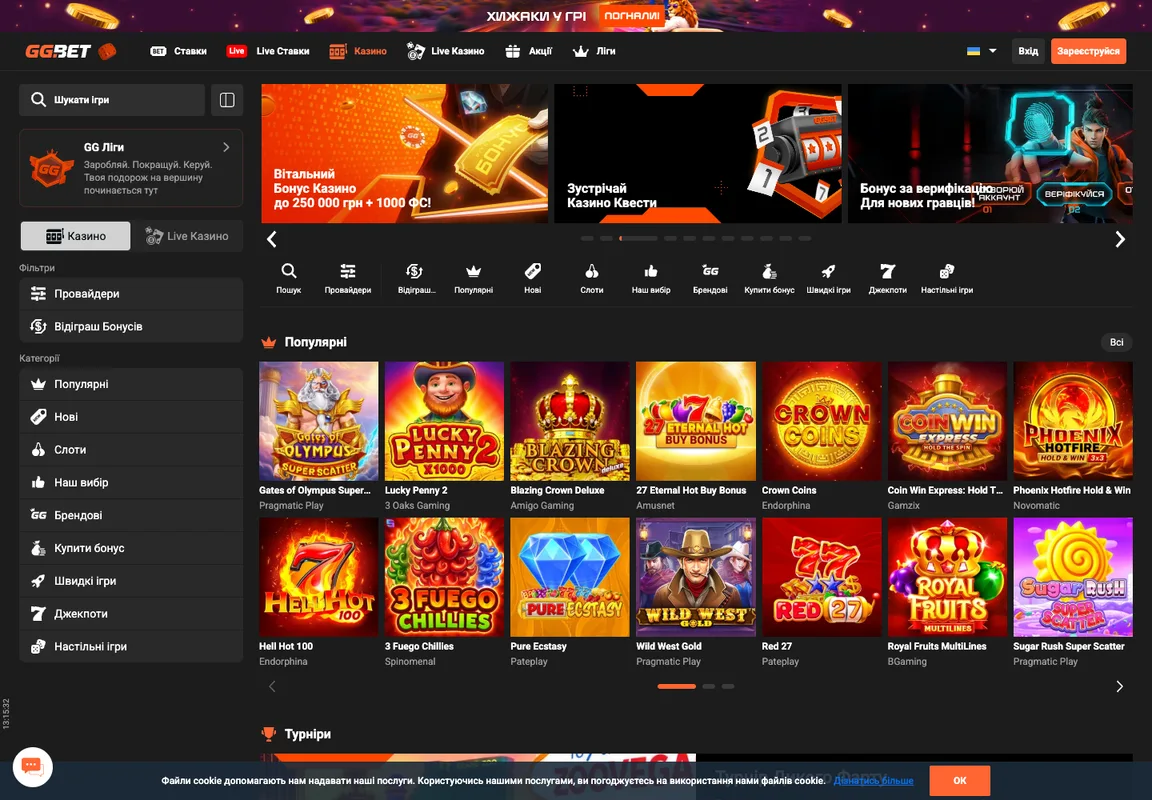
Task: Toggle the sidebar collapse panel button
Action: click(227, 100)
